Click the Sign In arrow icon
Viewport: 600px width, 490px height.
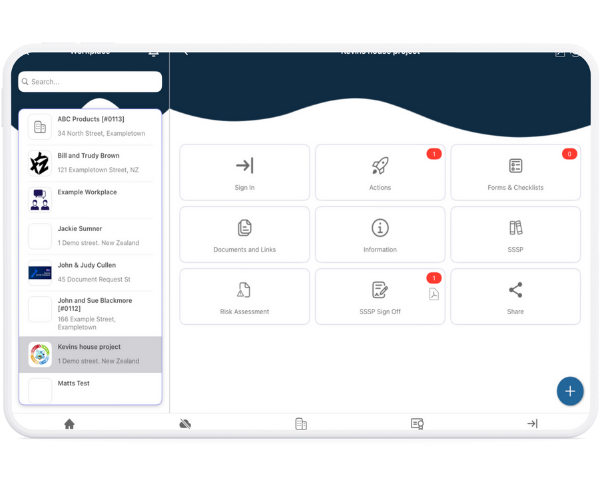pyautogui.click(x=245, y=166)
